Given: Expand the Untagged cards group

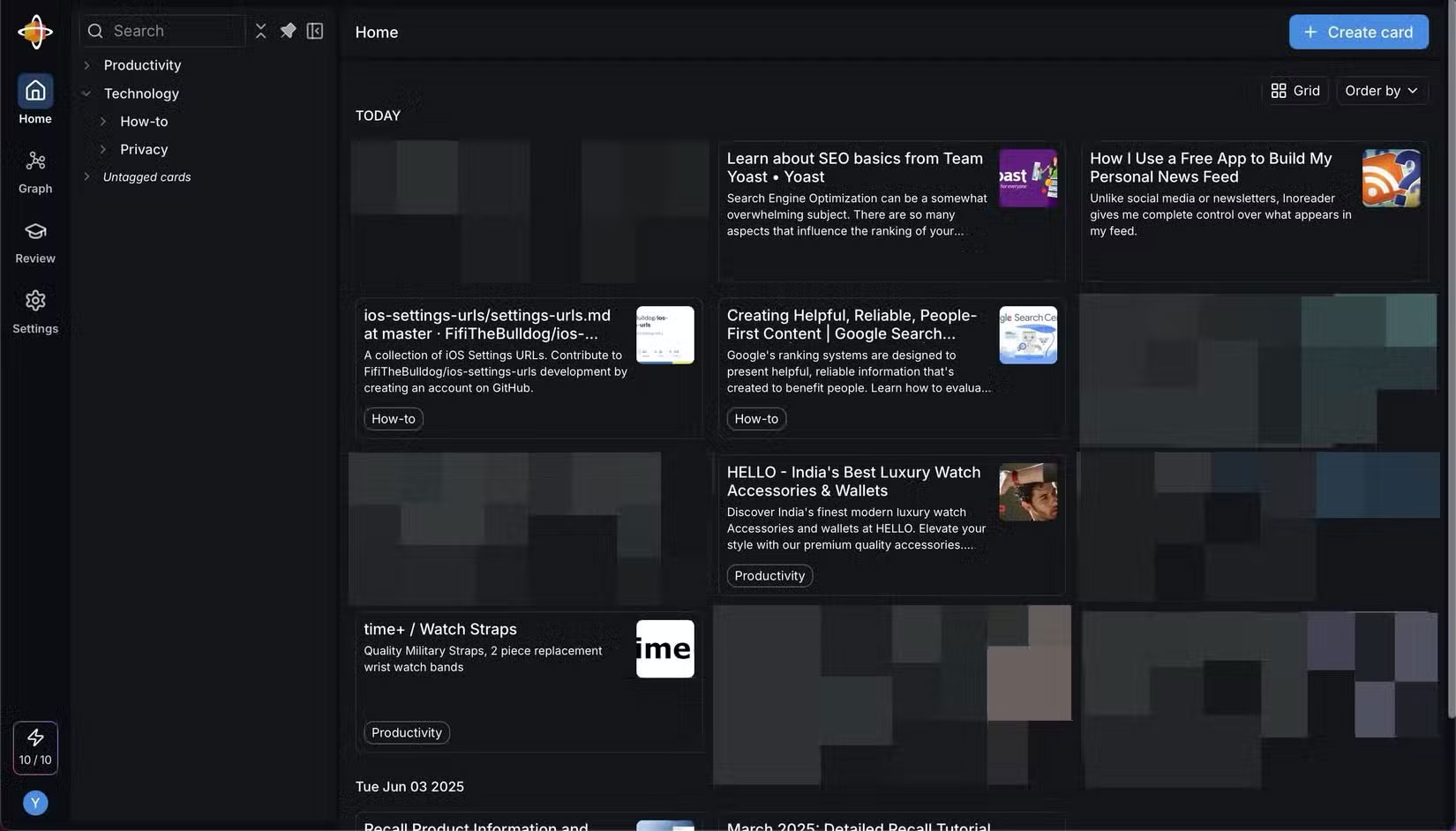Looking at the screenshot, I should click(x=86, y=177).
